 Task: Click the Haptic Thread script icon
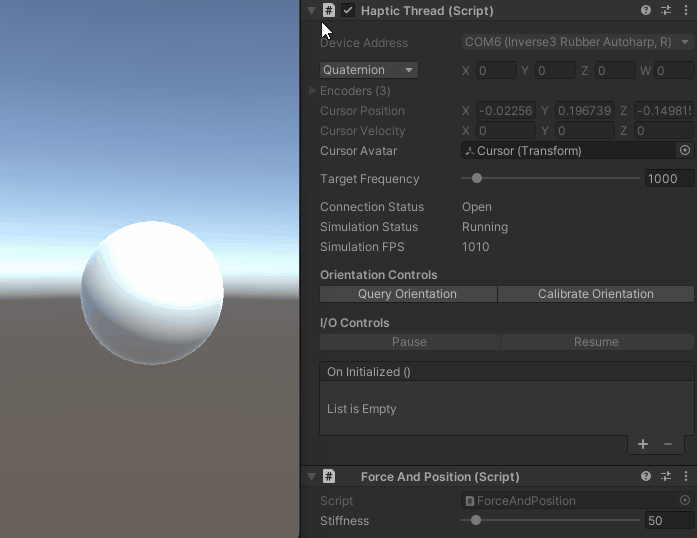pyautogui.click(x=328, y=11)
